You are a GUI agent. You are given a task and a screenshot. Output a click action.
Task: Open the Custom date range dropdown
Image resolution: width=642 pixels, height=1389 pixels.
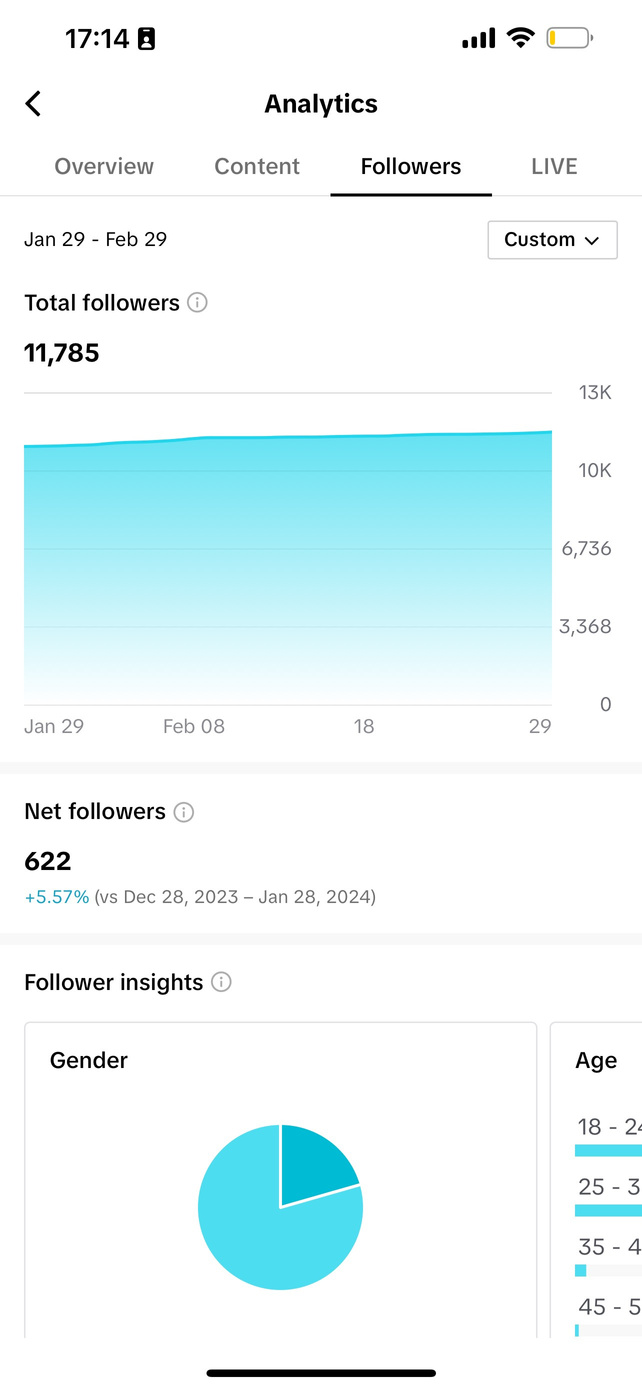point(552,240)
